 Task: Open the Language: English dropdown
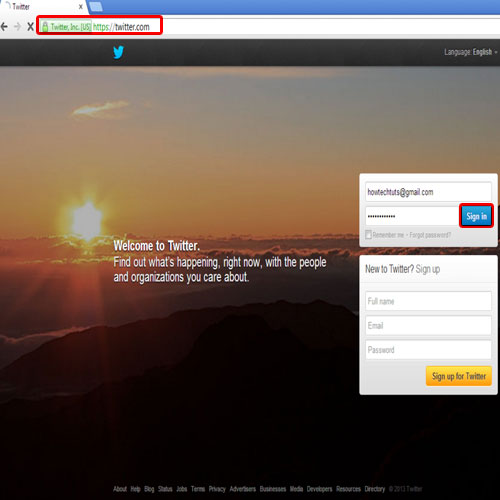click(470, 52)
